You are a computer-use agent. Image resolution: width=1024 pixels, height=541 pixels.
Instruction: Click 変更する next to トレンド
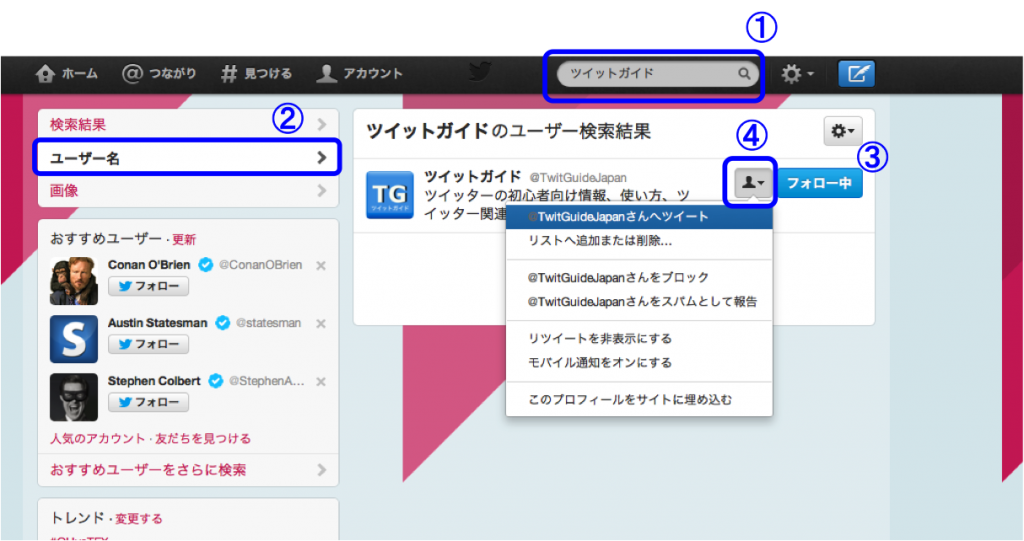tap(139, 519)
